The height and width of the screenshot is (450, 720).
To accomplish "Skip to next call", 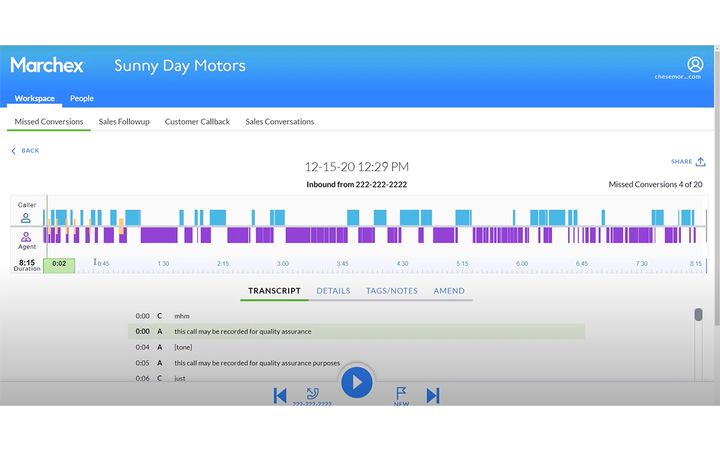I will [x=433, y=395].
